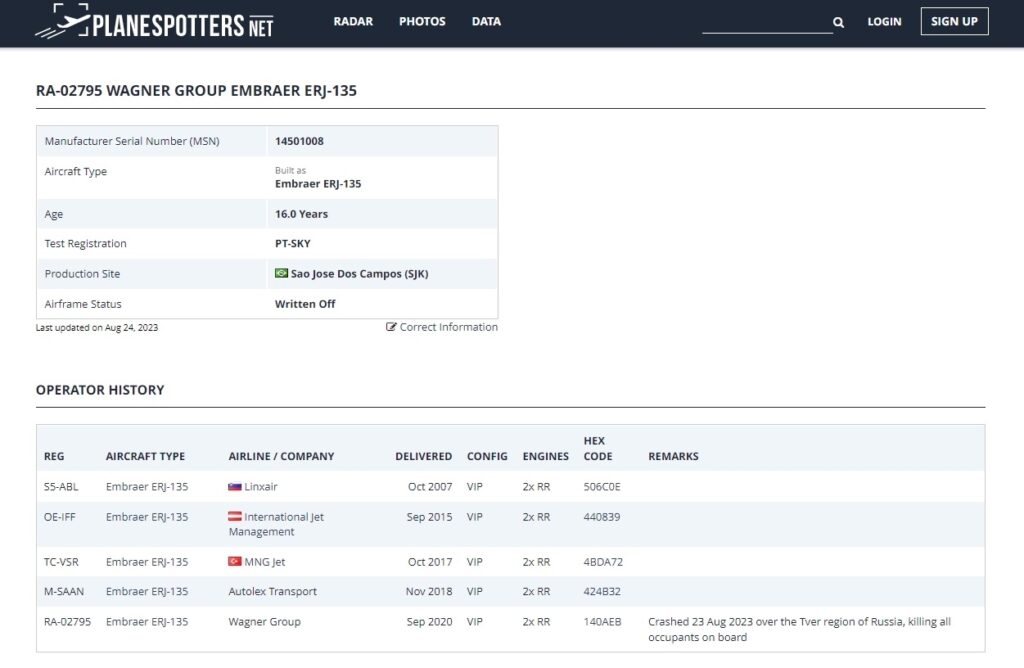Screen dimensions: 1024x668
Task: Open the Wagner Group operator link
Action: click(x=264, y=622)
